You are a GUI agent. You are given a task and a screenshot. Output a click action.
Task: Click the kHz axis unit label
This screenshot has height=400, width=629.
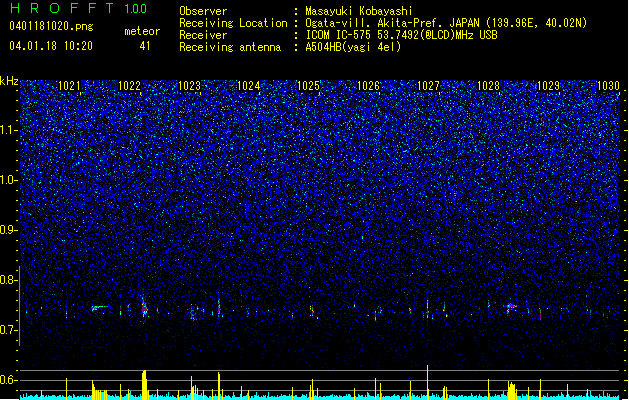(9, 81)
